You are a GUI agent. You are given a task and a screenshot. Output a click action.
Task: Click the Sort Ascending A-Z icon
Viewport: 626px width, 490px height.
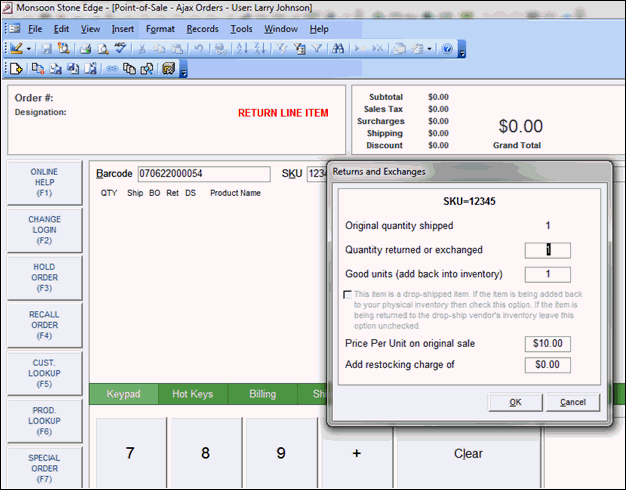[242, 49]
